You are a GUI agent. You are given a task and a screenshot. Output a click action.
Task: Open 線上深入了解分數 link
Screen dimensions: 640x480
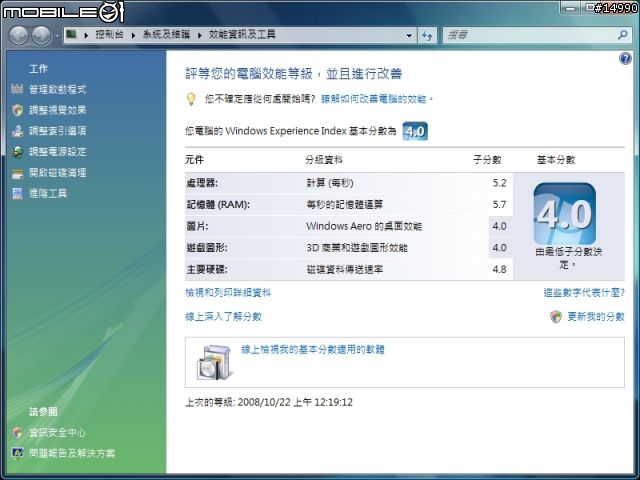(x=223, y=317)
